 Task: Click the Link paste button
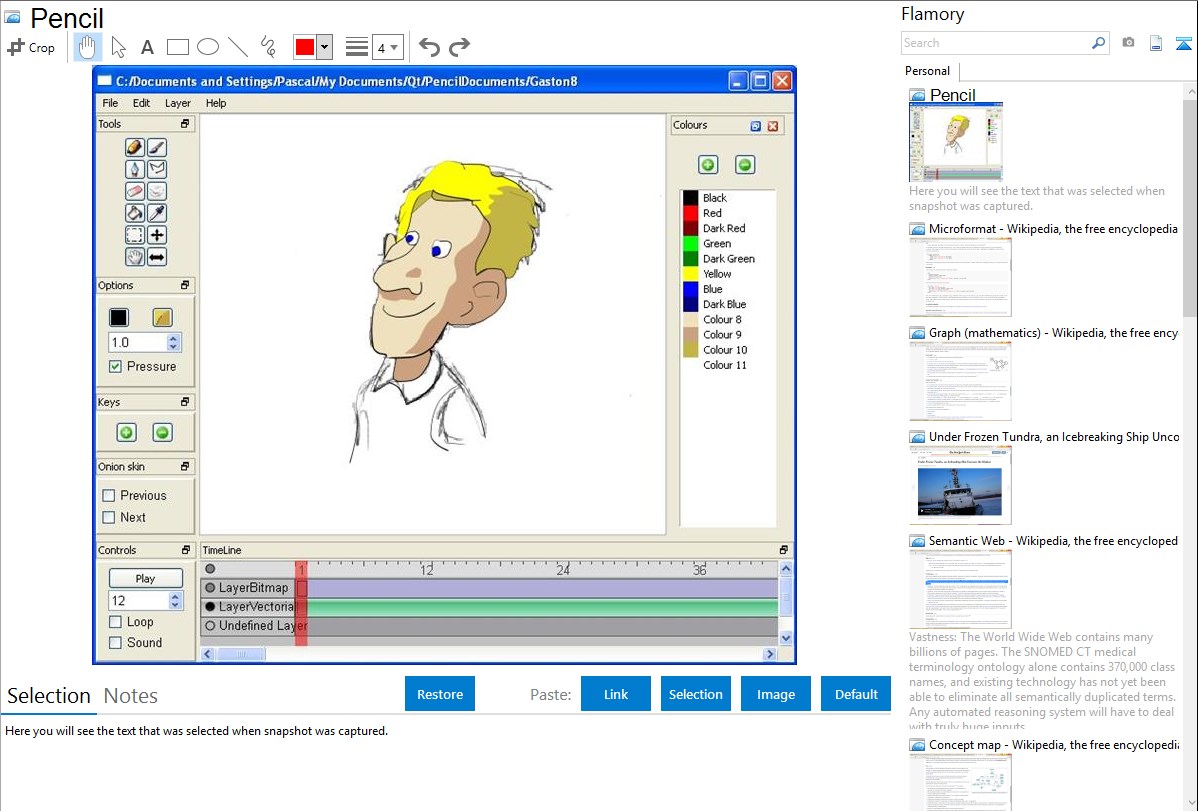616,694
